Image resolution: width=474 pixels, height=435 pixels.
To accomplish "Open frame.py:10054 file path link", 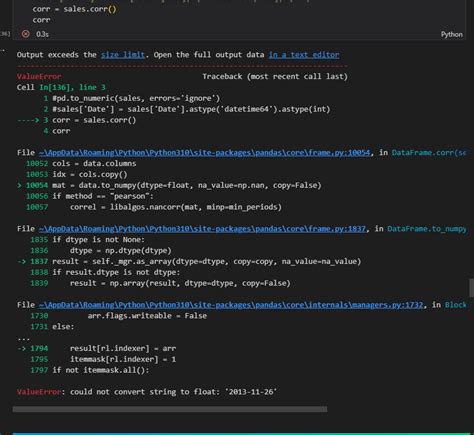I will click(204, 152).
